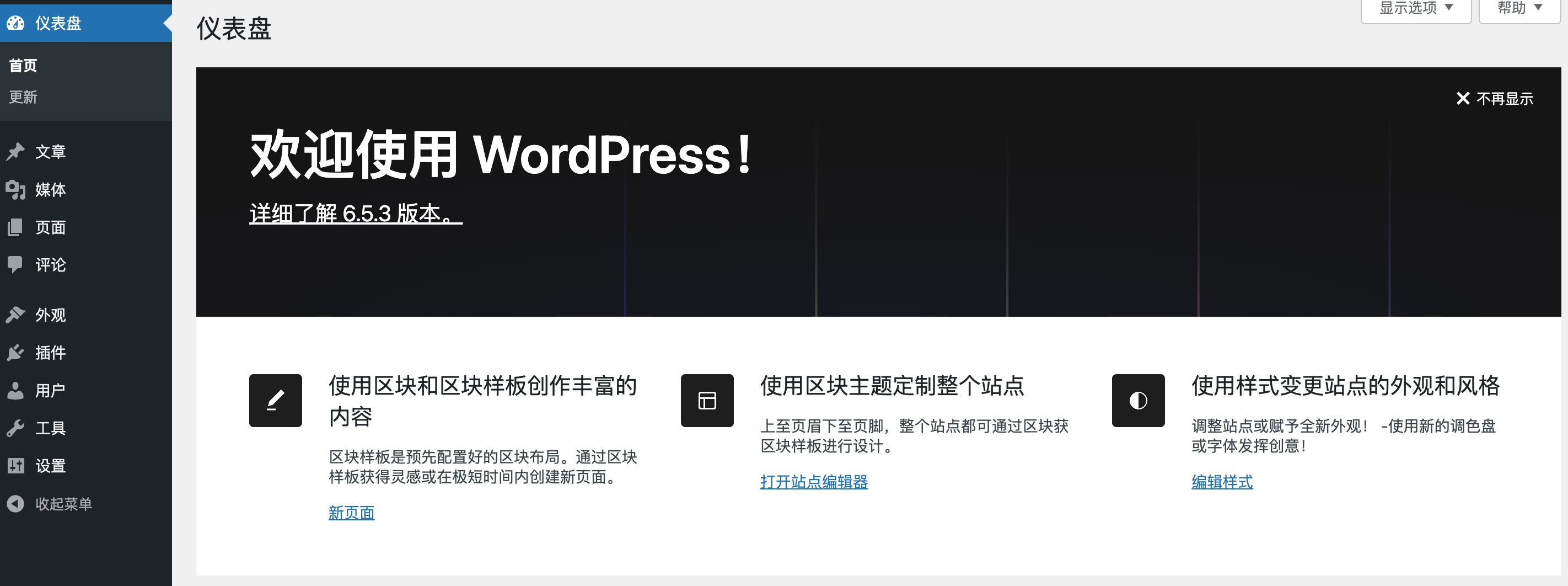
Task: Click heading 使用区块和区块样板创作丰富的内容
Action: pos(483,401)
